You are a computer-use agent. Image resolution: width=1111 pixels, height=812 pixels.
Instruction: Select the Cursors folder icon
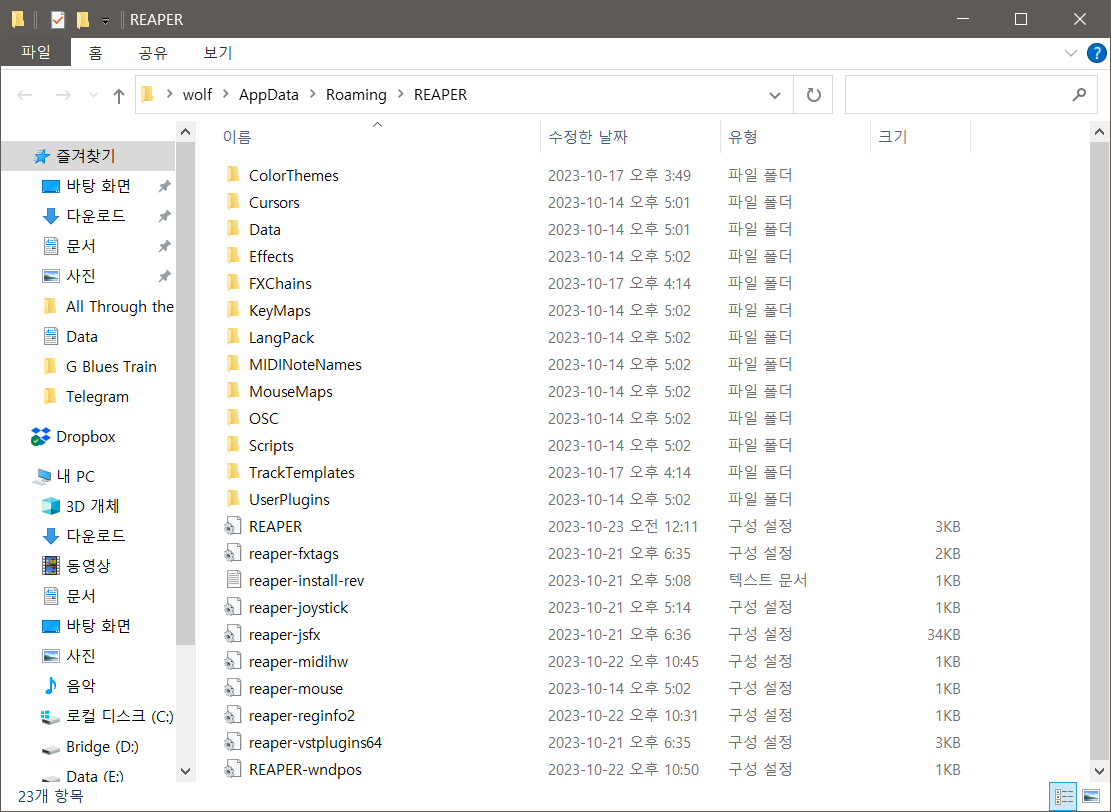(233, 202)
